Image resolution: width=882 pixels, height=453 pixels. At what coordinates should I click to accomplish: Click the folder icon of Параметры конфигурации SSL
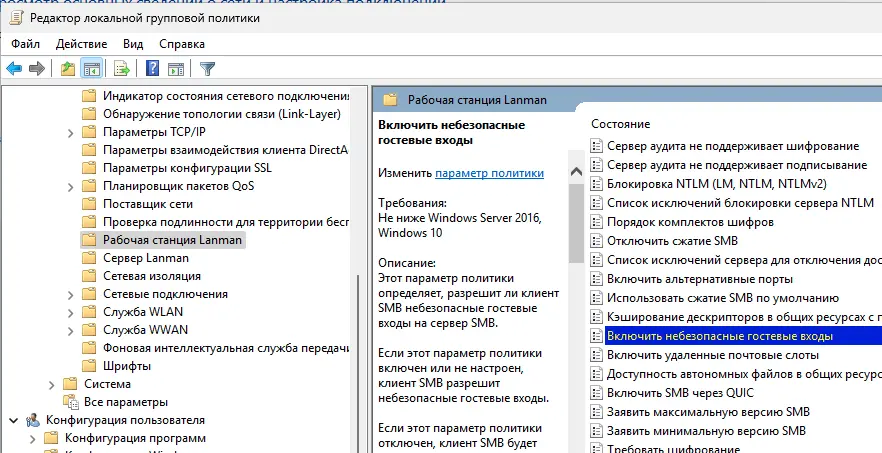pos(89,168)
